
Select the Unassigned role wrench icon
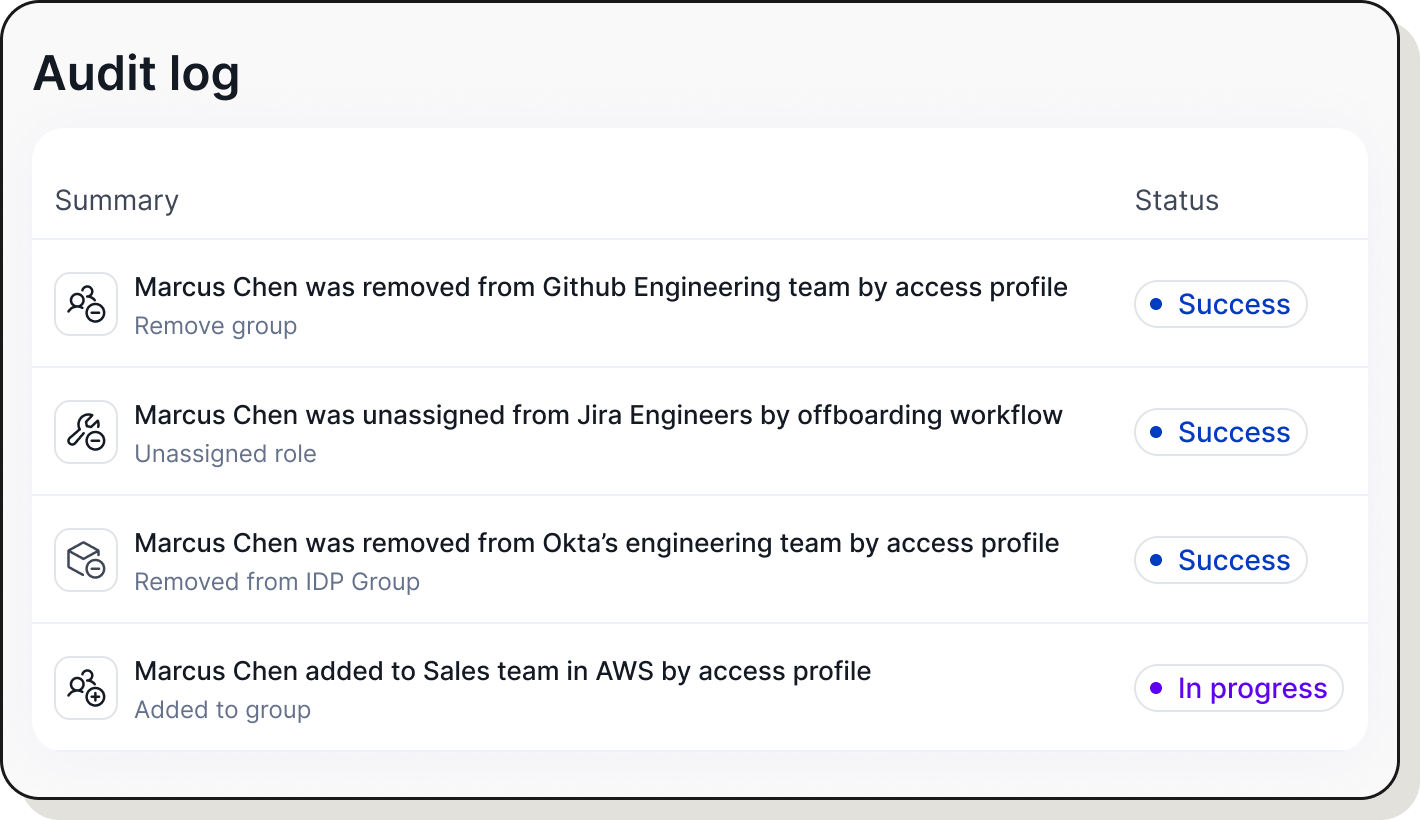(x=85, y=432)
